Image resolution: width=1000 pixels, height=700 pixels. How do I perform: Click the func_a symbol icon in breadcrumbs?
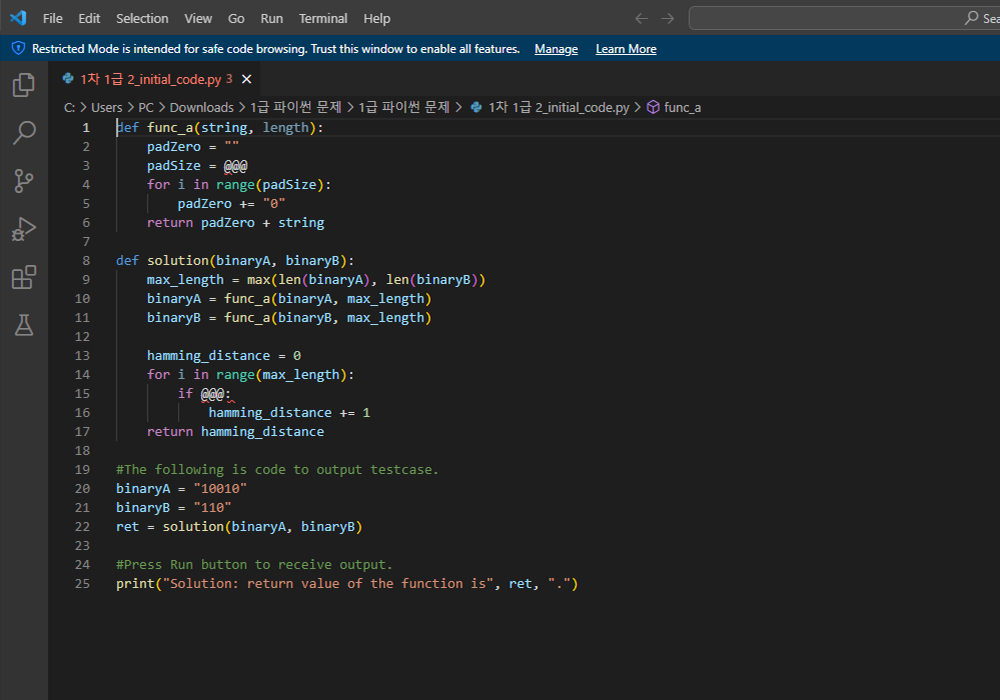pyautogui.click(x=653, y=107)
